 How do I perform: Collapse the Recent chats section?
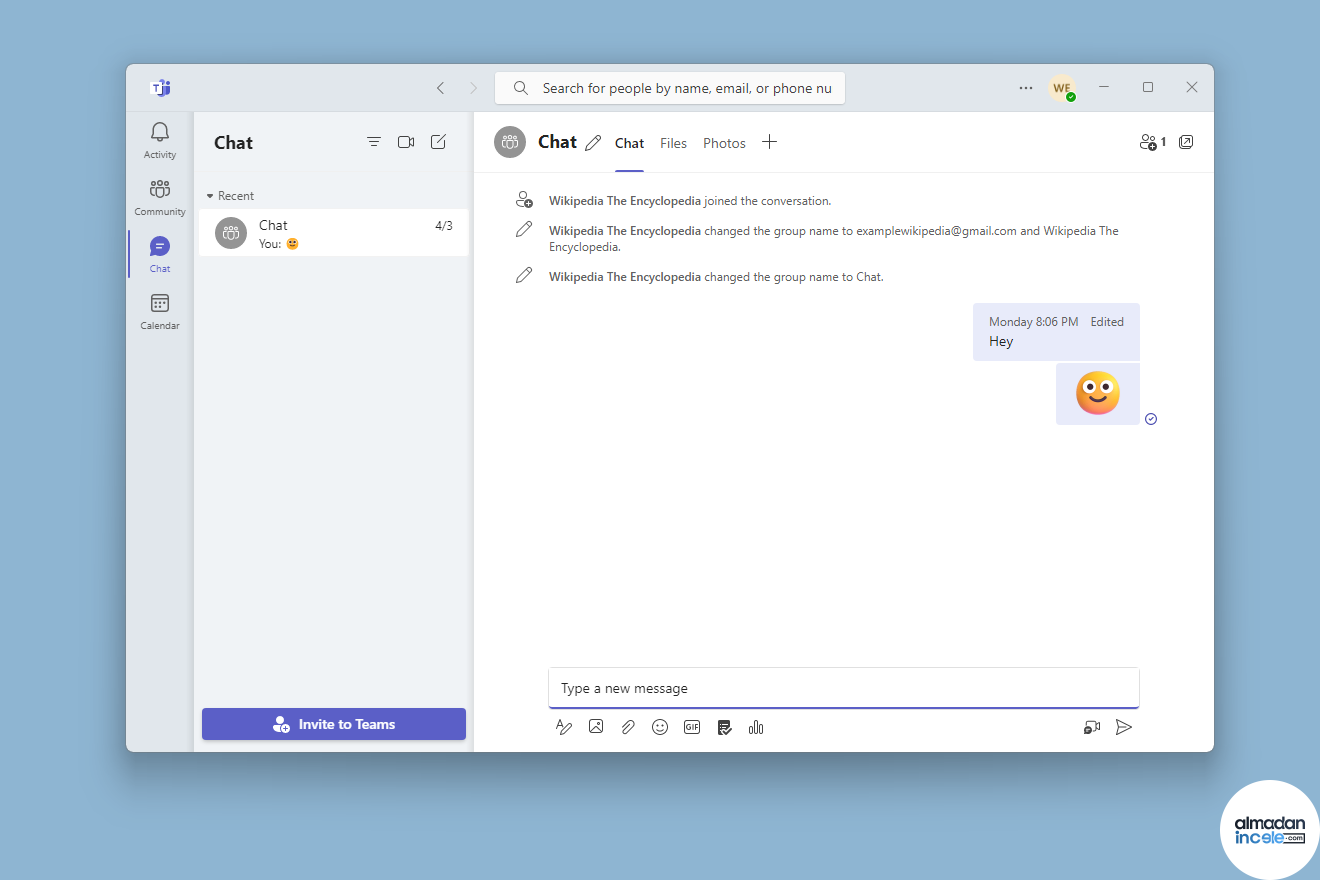pos(230,196)
